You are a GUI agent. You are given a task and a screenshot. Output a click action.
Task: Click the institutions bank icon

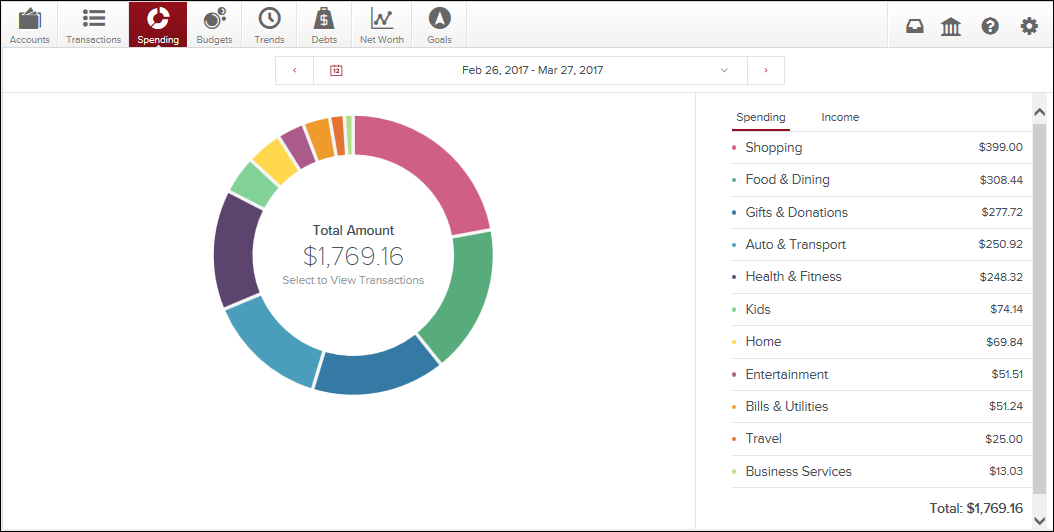[x=951, y=27]
